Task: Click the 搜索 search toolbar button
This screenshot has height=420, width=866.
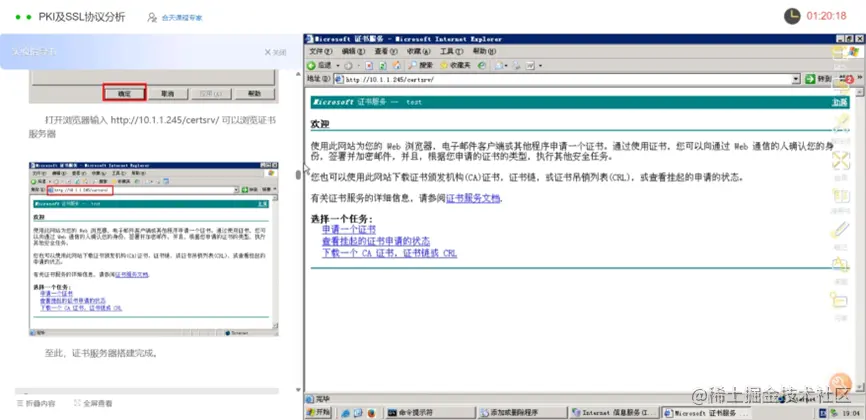Action: [x=421, y=65]
